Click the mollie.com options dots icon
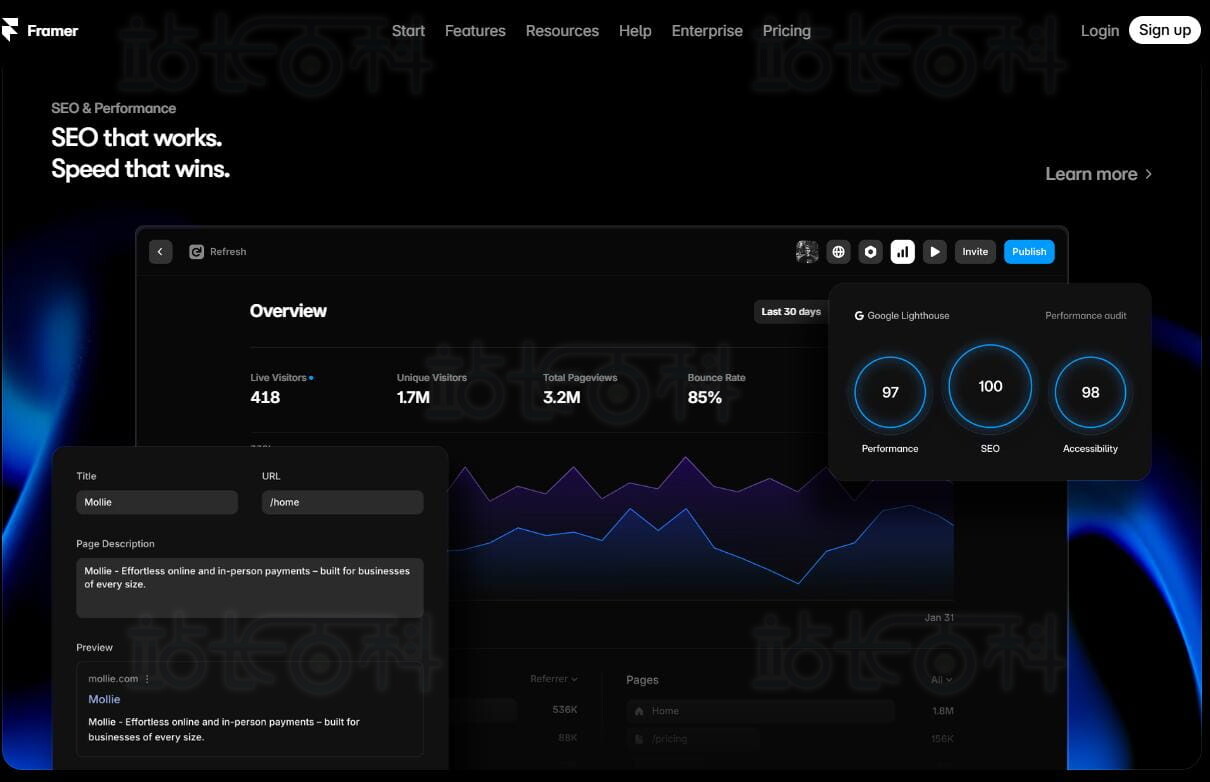 click(x=147, y=679)
